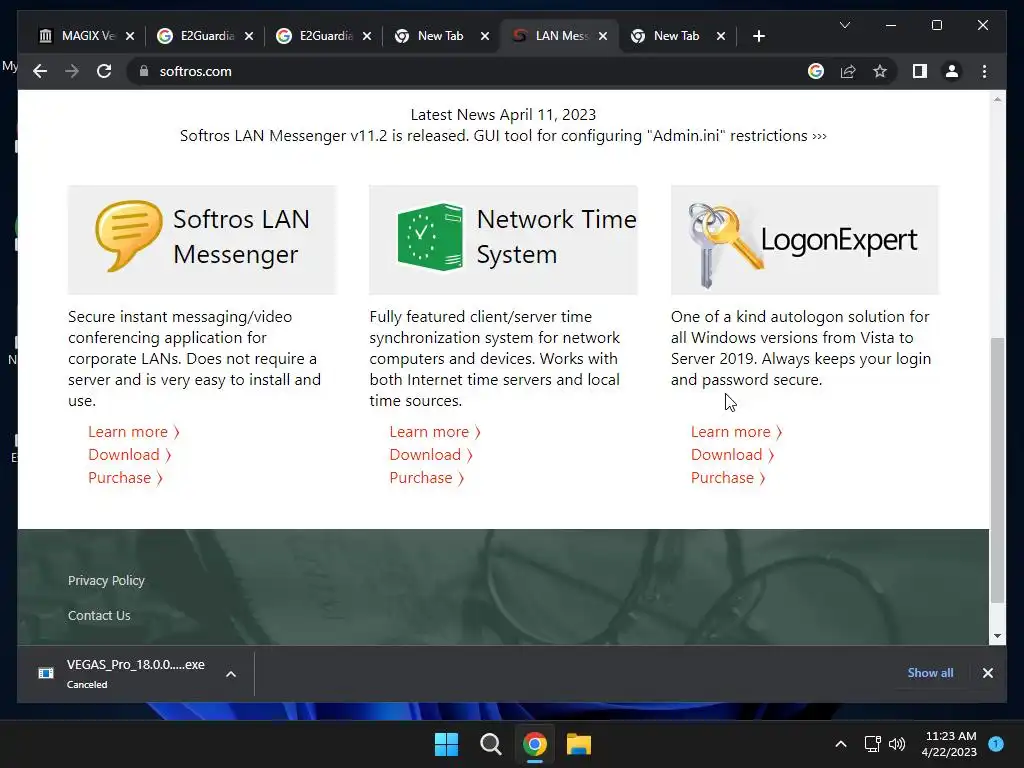
Task: Download Network Time System
Action: tap(431, 455)
